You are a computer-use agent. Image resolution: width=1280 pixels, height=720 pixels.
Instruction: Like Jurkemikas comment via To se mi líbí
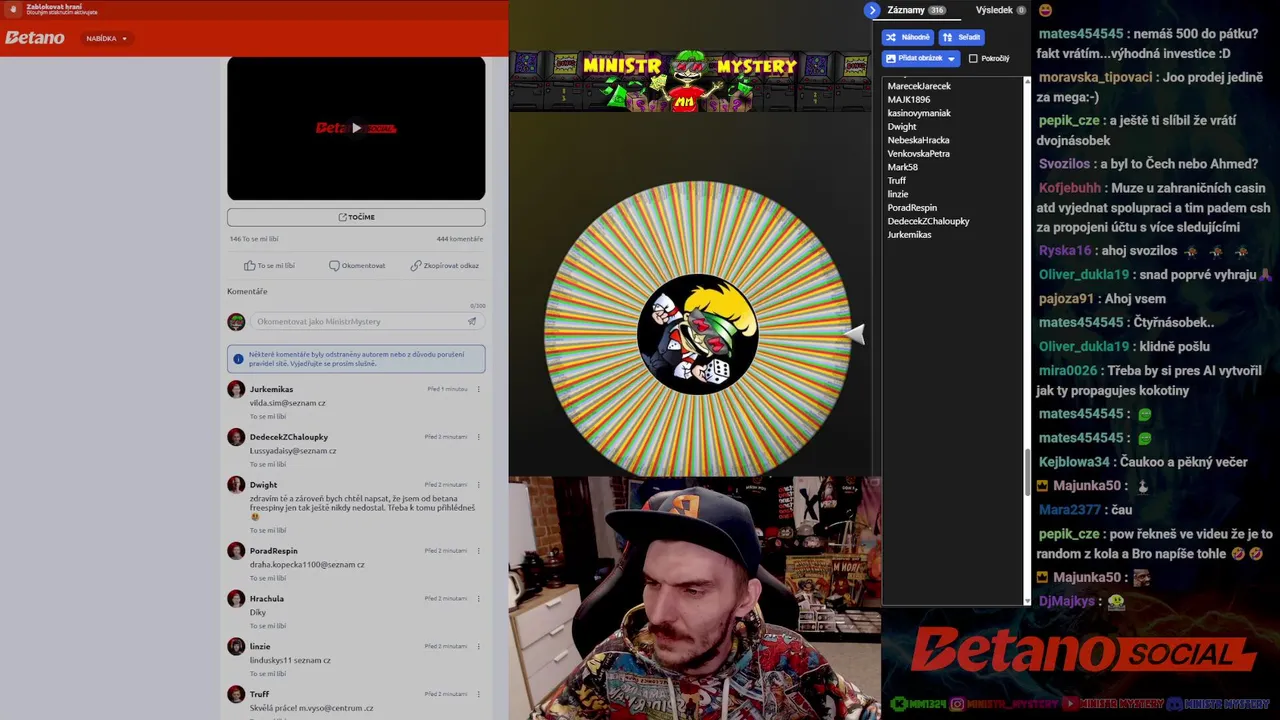(x=268, y=416)
